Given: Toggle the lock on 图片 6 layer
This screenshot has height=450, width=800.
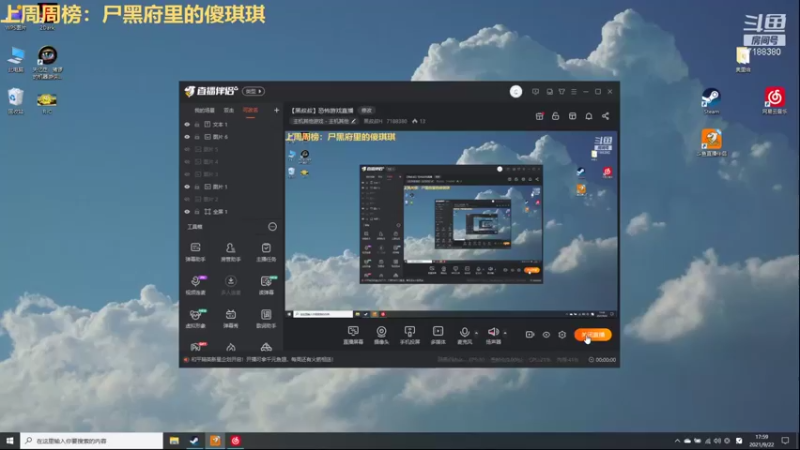Looking at the screenshot, I should [197, 137].
